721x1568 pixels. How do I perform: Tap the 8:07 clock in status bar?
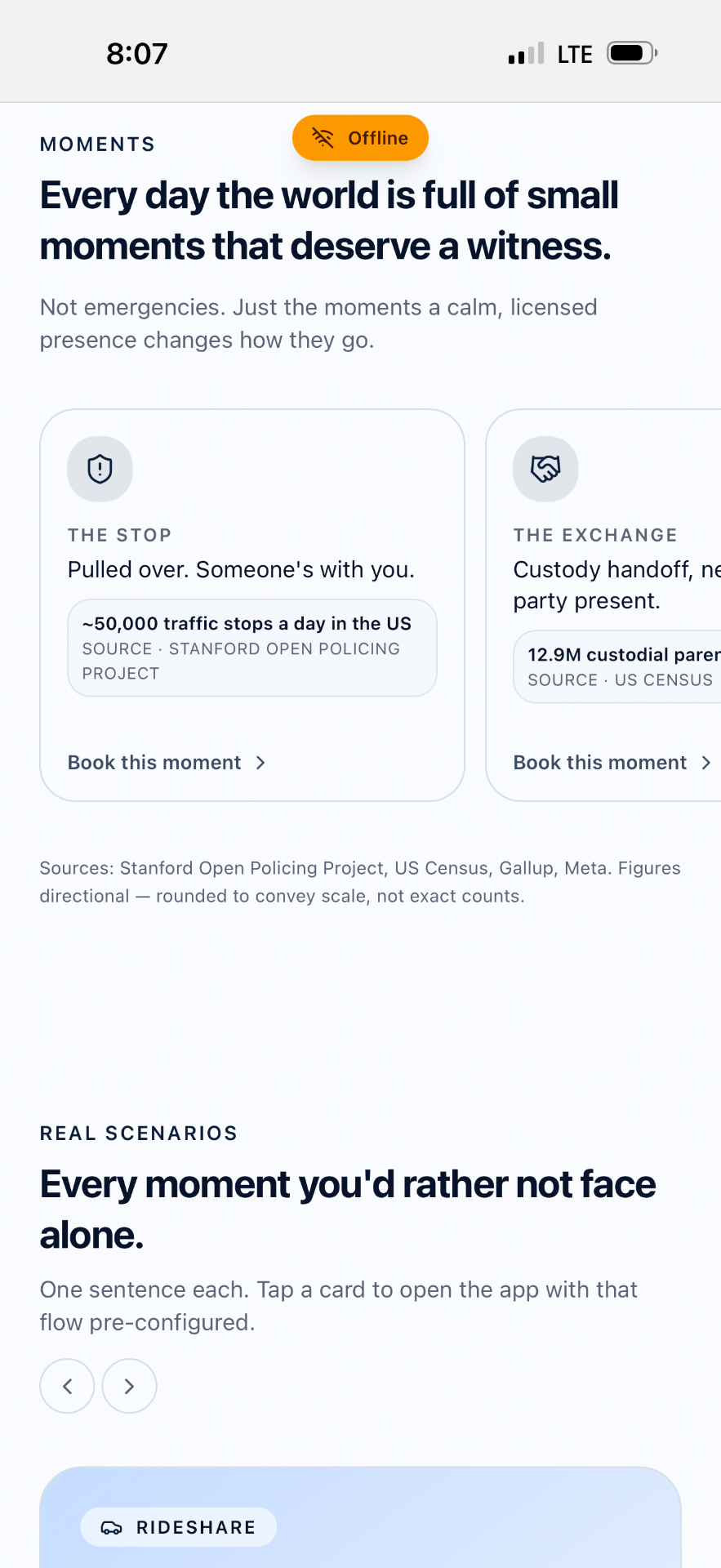(x=137, y=54)
